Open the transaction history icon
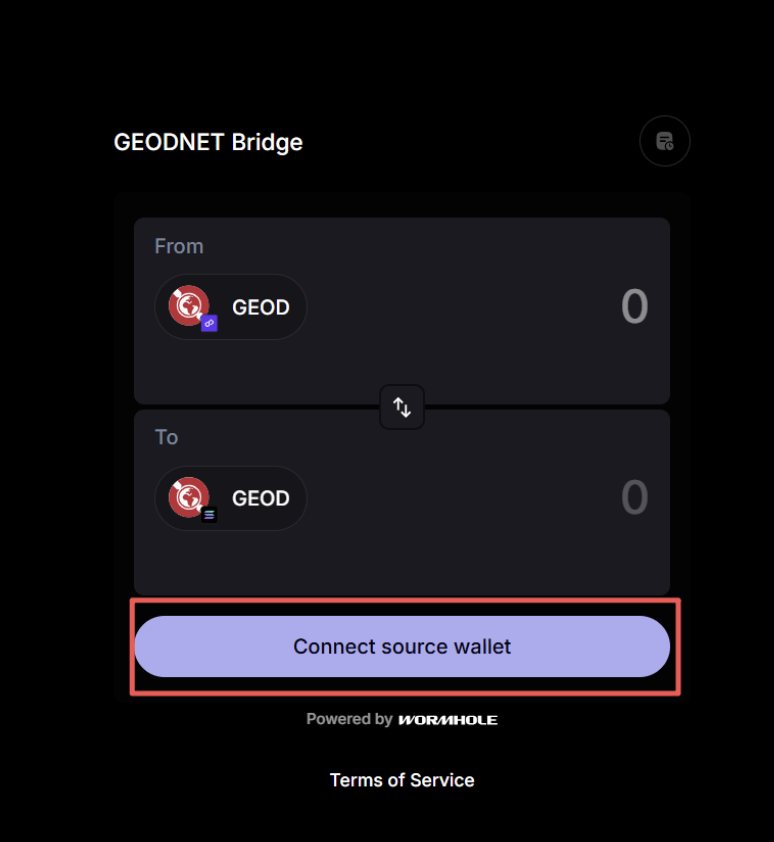Image resolution: width=774 pixels, height=842 pixels. click(664, 142)
